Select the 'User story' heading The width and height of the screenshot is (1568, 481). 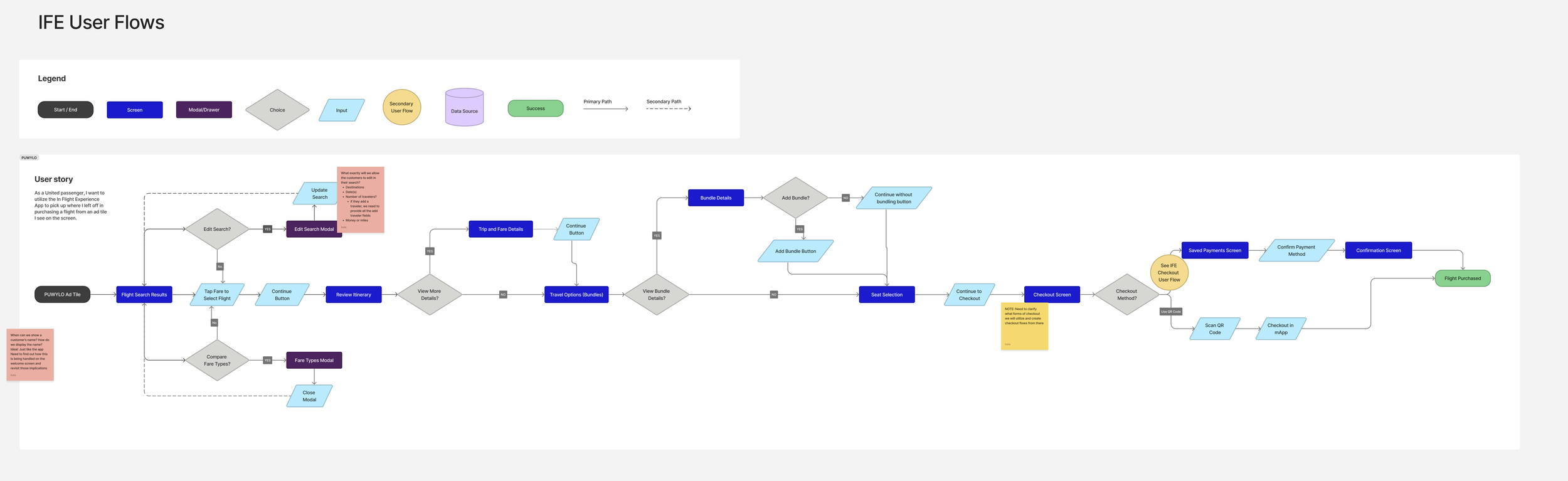pos(53,179)
